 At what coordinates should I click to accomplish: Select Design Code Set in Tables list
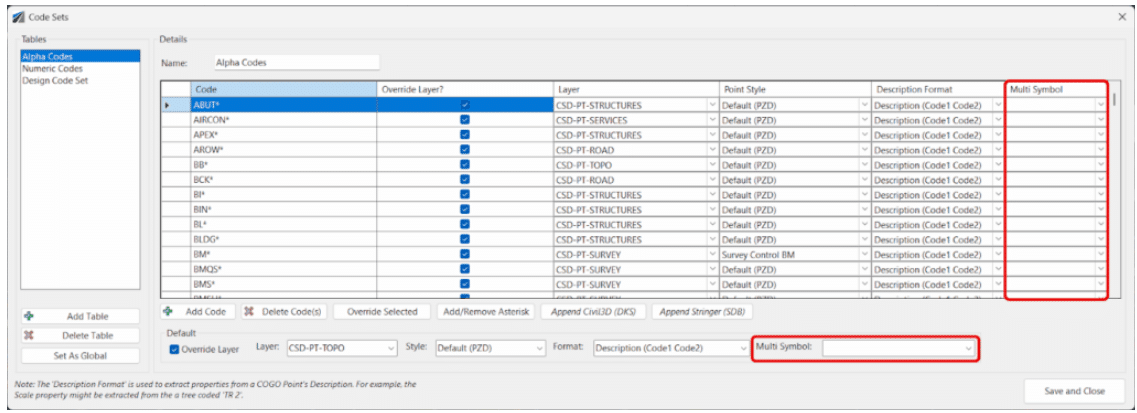point(80,80)
